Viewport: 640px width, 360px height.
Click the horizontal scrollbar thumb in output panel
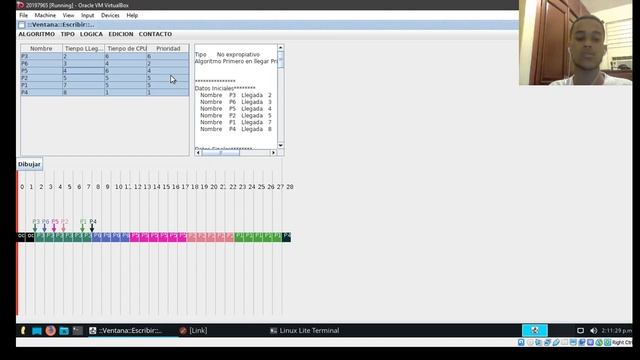pos(221,153)
